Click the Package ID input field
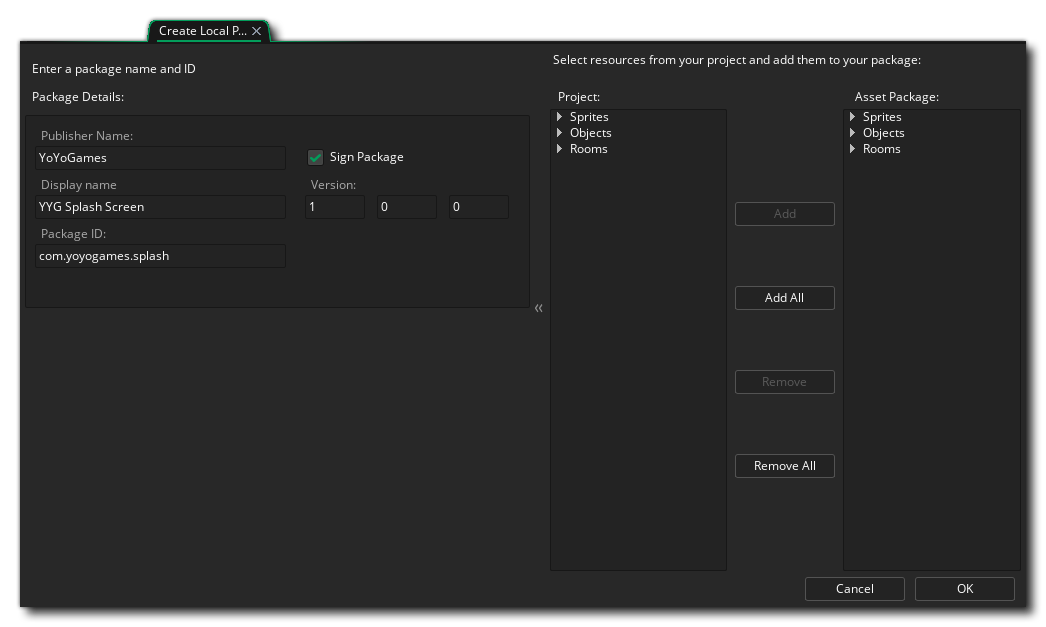 tap(160, 255)
